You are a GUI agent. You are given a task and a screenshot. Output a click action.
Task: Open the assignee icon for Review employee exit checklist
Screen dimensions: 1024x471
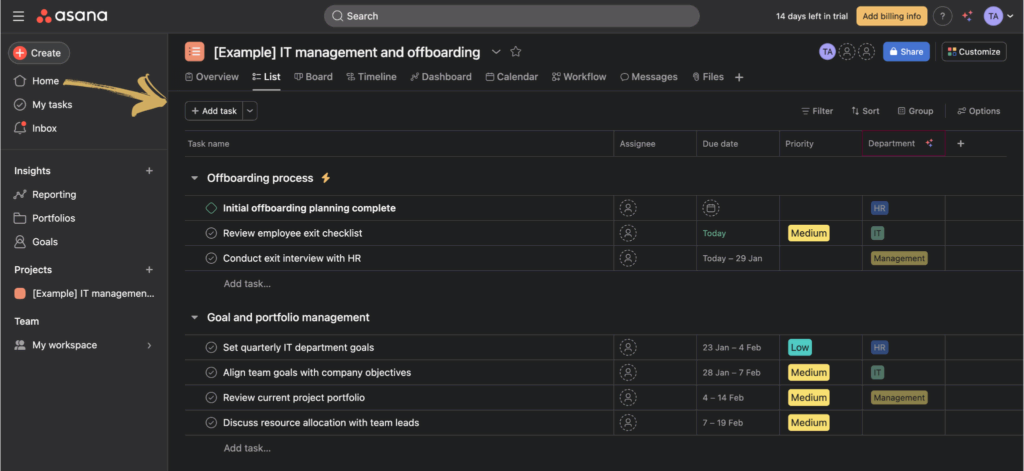628,233
